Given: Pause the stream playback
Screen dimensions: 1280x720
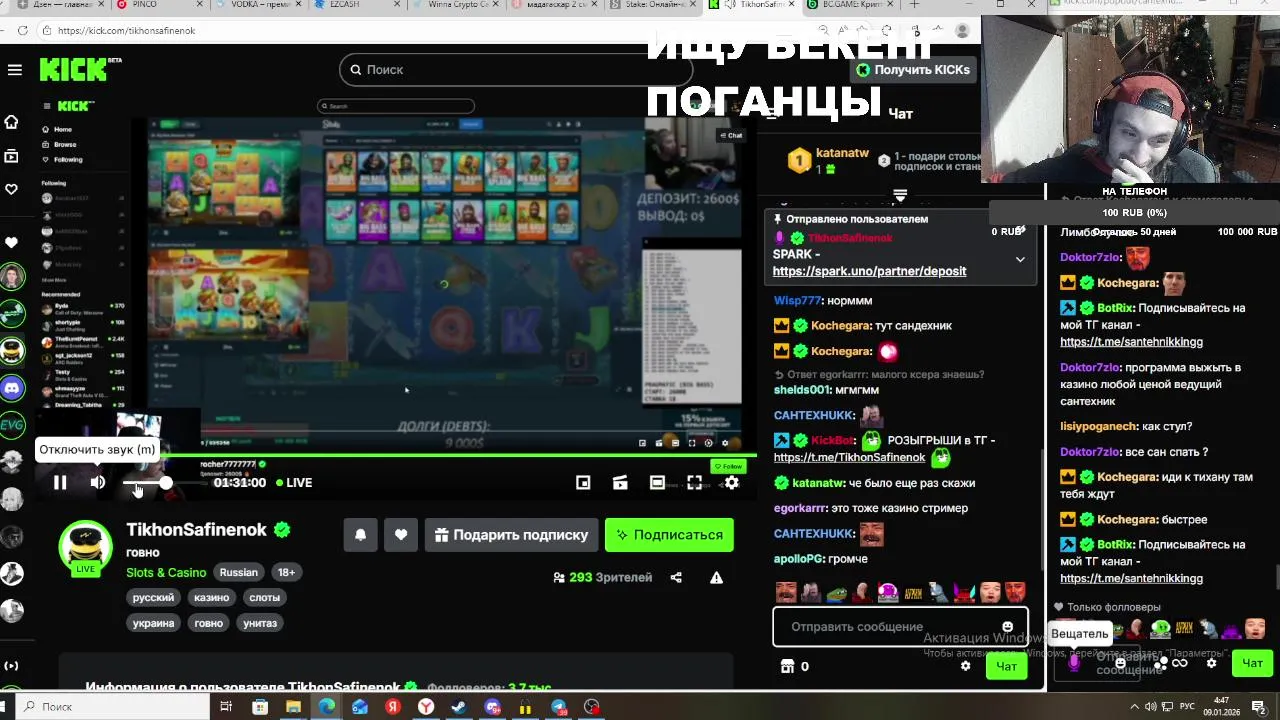Looking at the screenshot, I should point(60,482).
